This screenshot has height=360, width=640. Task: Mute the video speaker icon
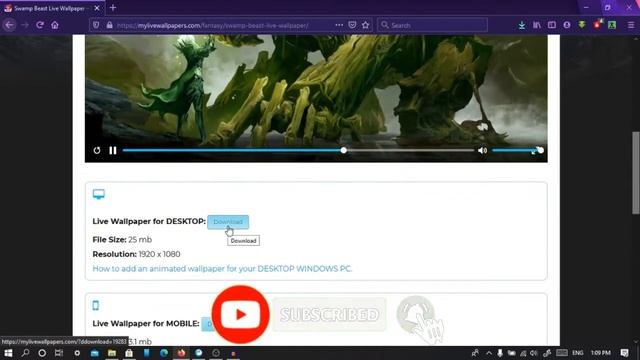(482, 151)
